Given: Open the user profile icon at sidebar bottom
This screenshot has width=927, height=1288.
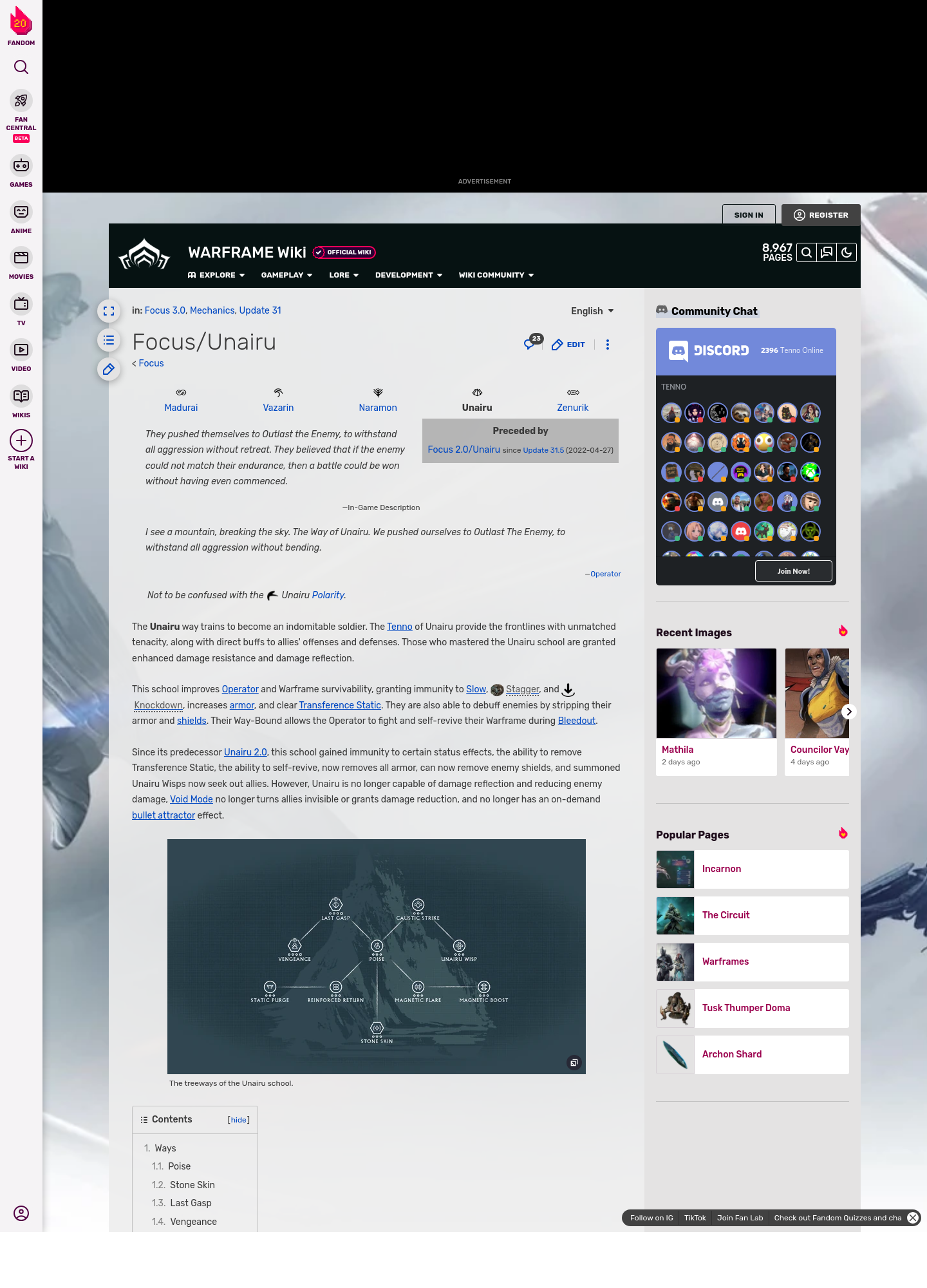Looking at the screenshot, I should 21,1213.
